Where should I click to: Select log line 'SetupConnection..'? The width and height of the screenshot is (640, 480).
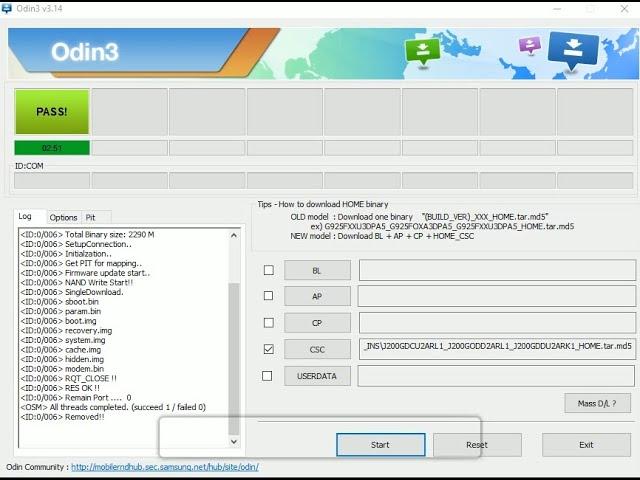(x=76, y=244)
